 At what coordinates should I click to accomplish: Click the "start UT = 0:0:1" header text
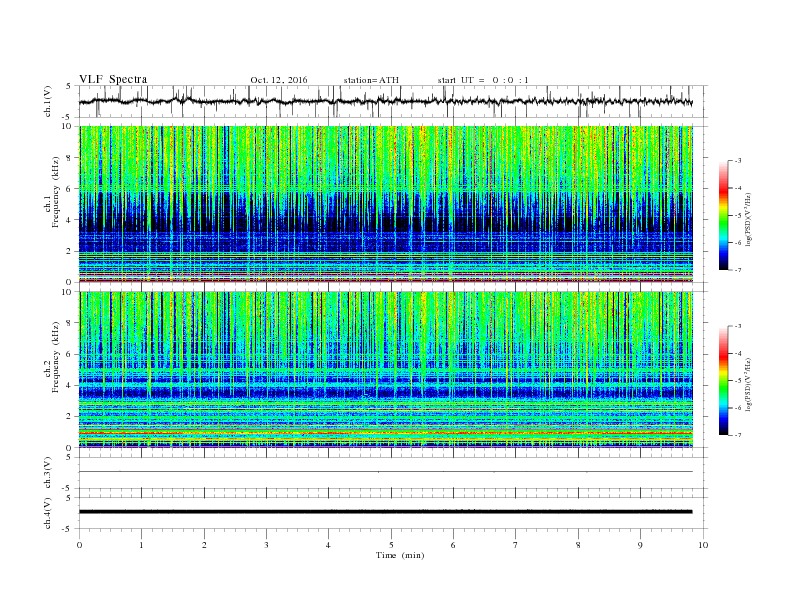coord(483,80)
